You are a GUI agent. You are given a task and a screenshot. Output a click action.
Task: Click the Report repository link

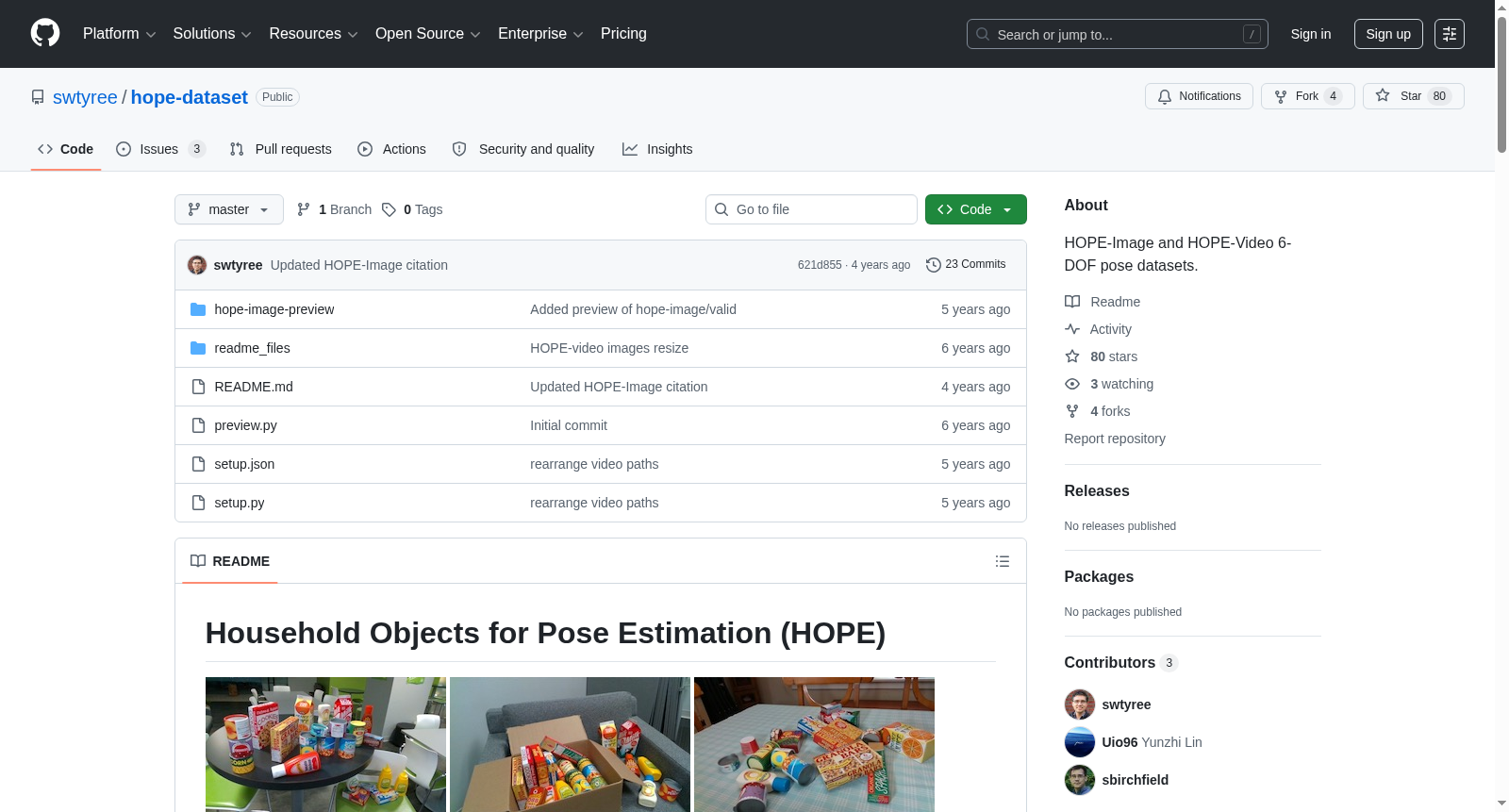(x=1115, y=439)
